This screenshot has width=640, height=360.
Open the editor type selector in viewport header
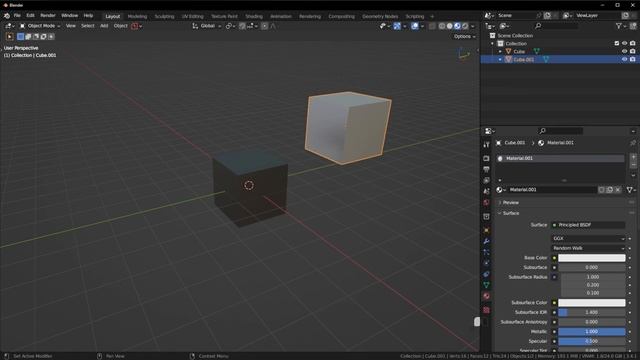[x=9, y=26]
